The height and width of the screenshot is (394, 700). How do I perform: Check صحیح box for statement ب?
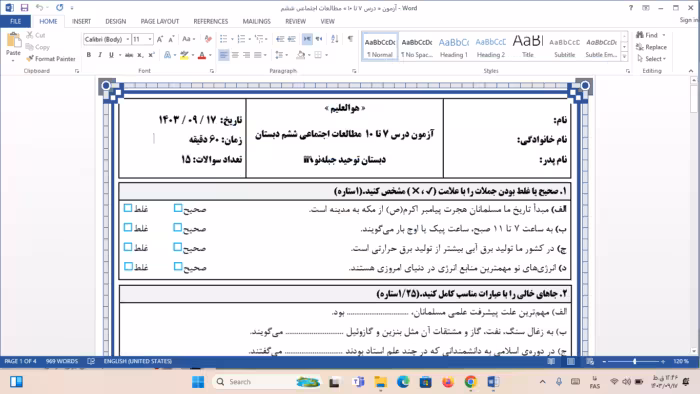click(178, 228)
